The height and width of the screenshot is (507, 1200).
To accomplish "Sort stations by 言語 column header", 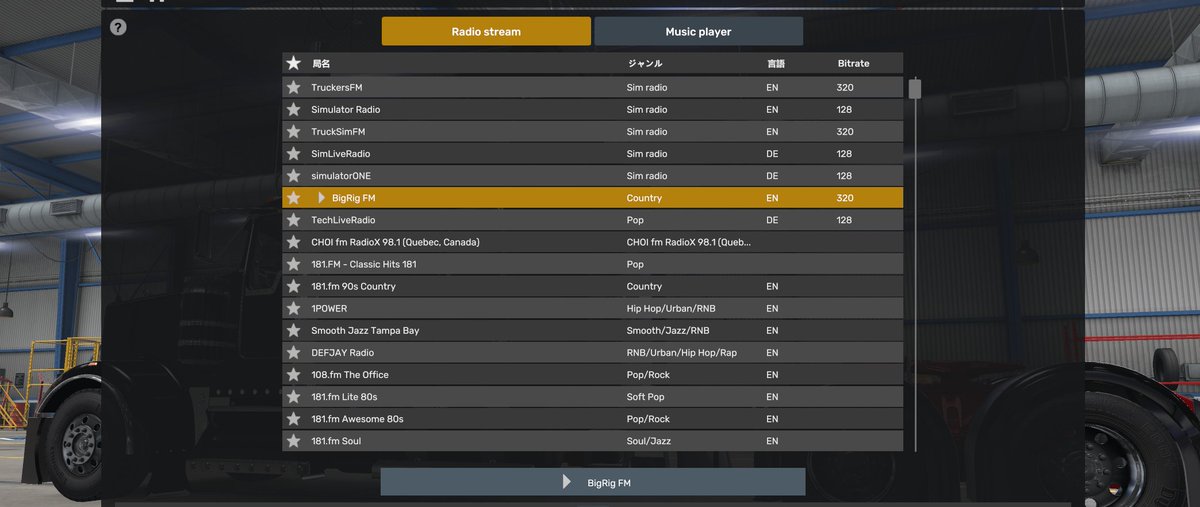I will tap(776, 63).
